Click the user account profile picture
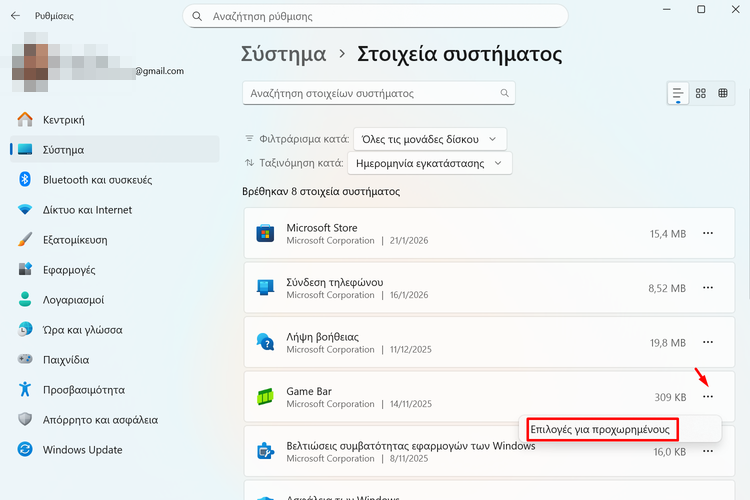The height and width of the screenshot is (500, 750). [44, 62]
